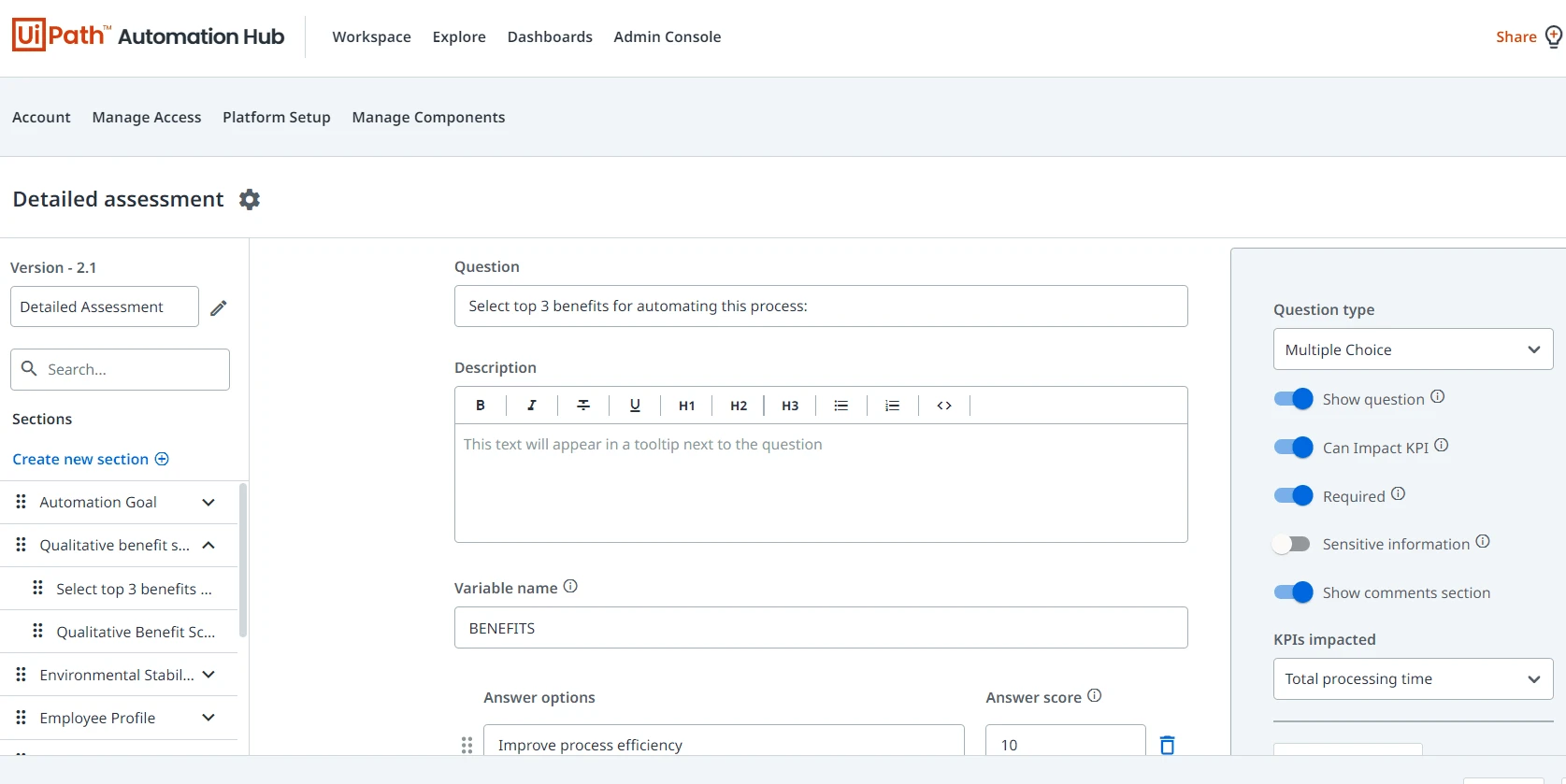Click drag handle of Qualitative benefit section
Image resolution: width=1566 pixels, height=784 pixels.
[22, 545]
